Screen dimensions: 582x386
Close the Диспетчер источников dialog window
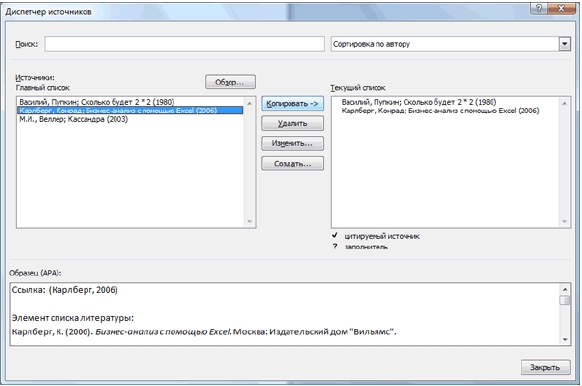562,9
